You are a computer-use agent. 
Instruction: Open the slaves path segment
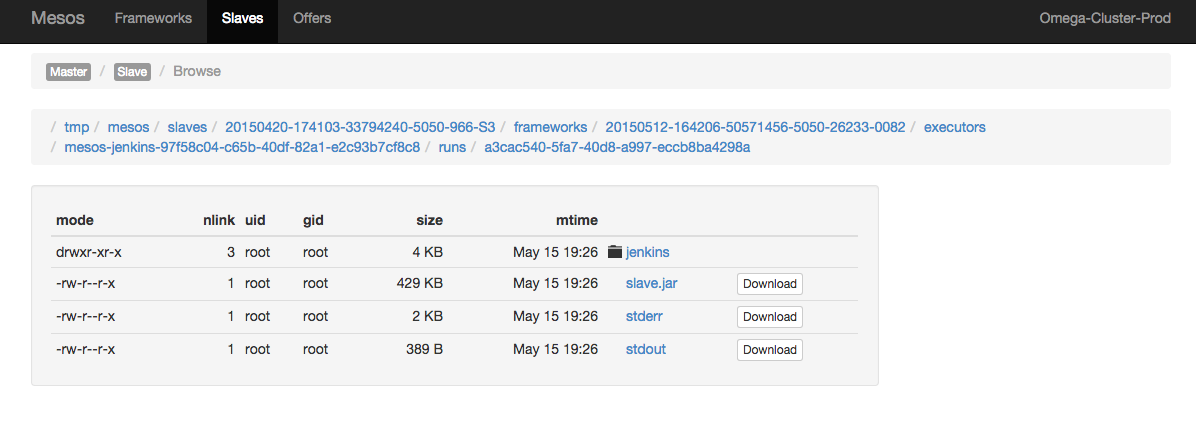pyautogui.click(x=187, y=127)
